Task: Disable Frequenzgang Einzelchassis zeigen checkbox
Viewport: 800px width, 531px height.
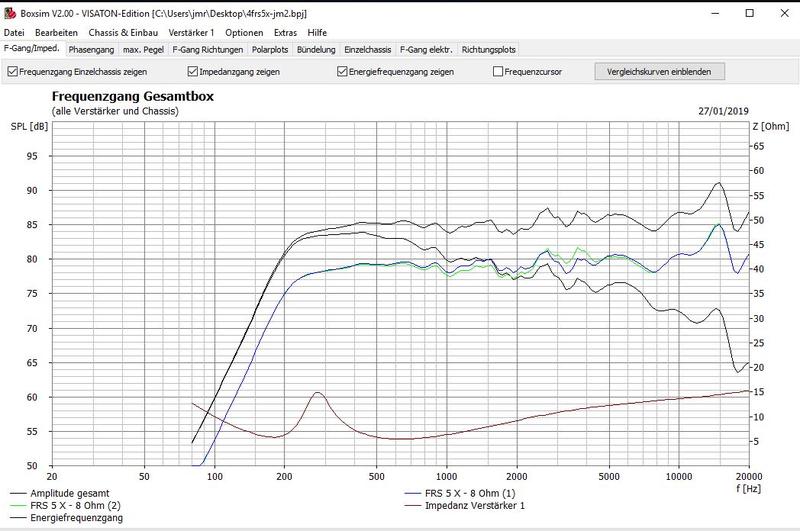Action: (x=12, y=72)
